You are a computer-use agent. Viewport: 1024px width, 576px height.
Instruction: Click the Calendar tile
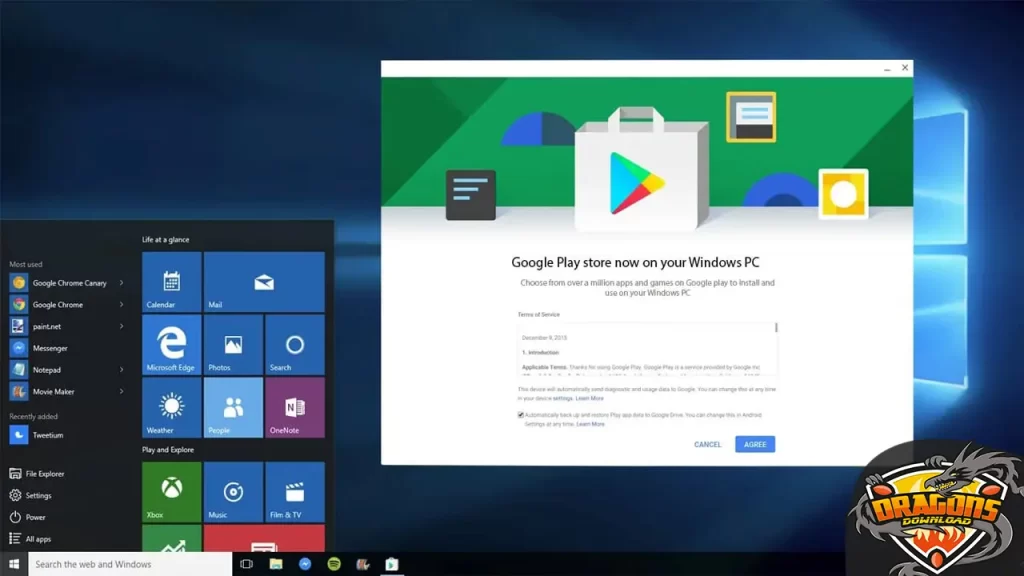pos(171,282)
